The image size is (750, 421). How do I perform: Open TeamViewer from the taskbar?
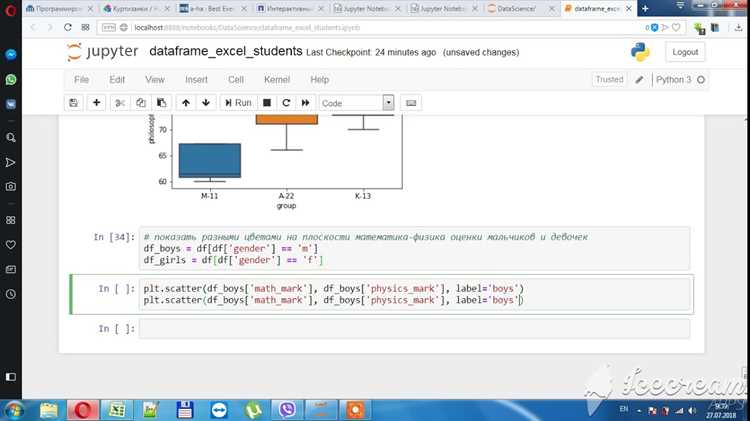(219, 410)
